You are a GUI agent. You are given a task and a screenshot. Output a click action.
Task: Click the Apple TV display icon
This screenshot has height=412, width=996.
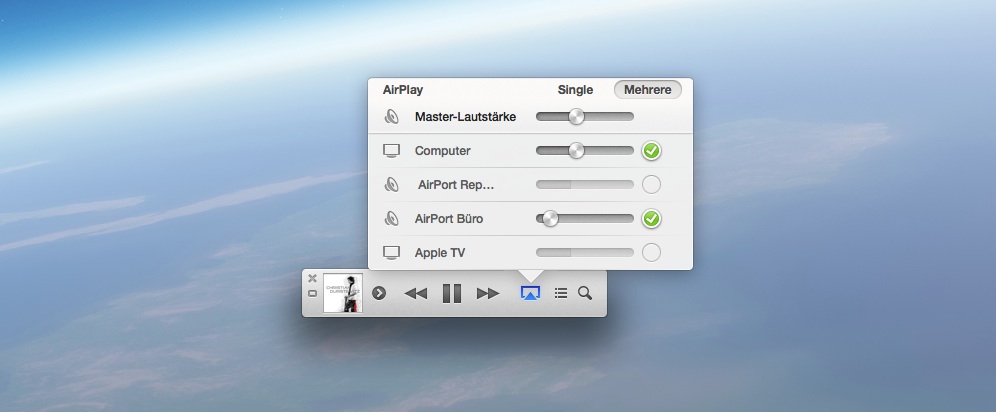[x=392, y=253]
